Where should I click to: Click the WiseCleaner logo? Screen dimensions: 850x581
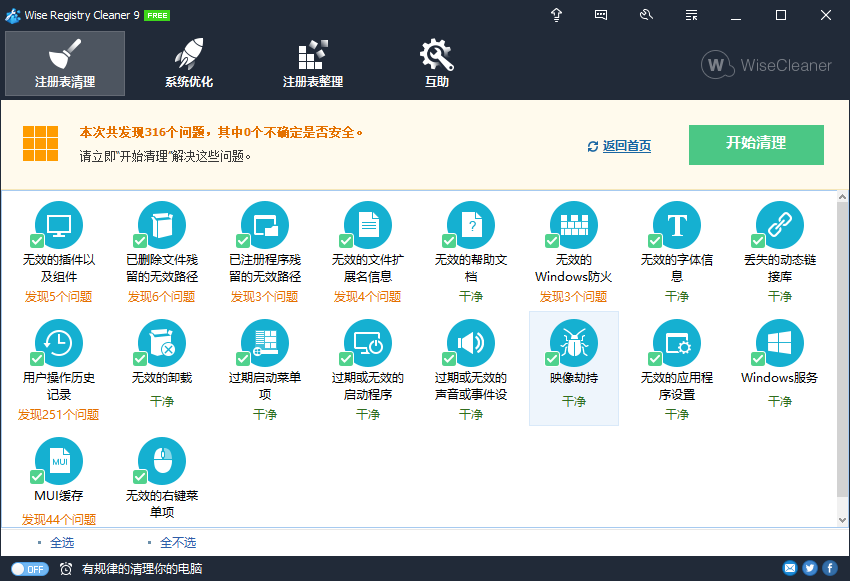(766, 65)
